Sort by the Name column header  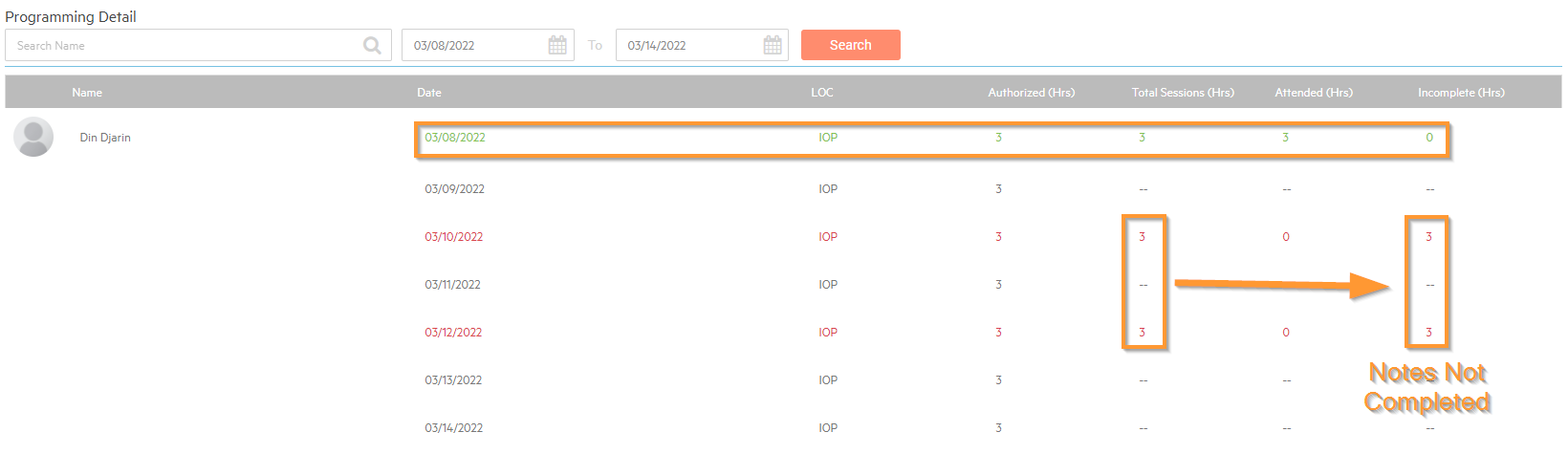87,93
